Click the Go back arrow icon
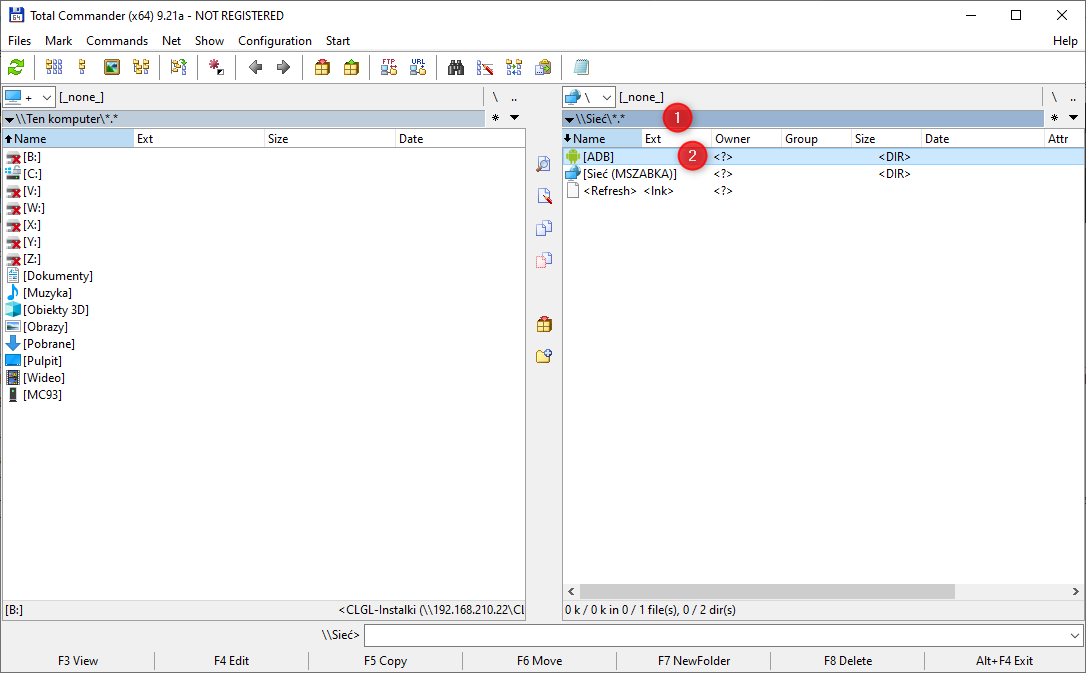The width and height of the screenshot is (1086, 673). (x=256, y=68)
